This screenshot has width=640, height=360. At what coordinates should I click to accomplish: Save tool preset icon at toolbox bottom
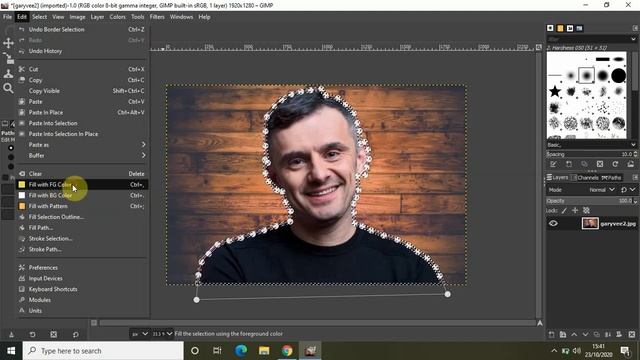(x=11, y=335)
